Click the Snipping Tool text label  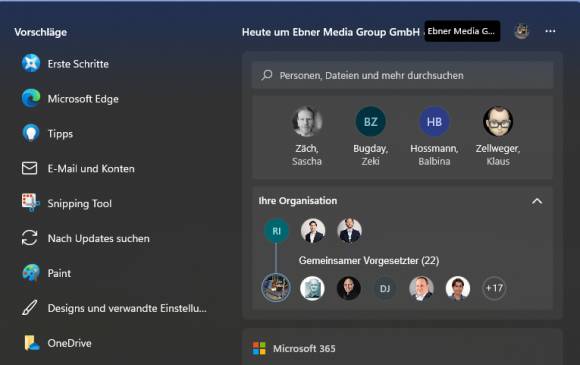click(80, 203)
